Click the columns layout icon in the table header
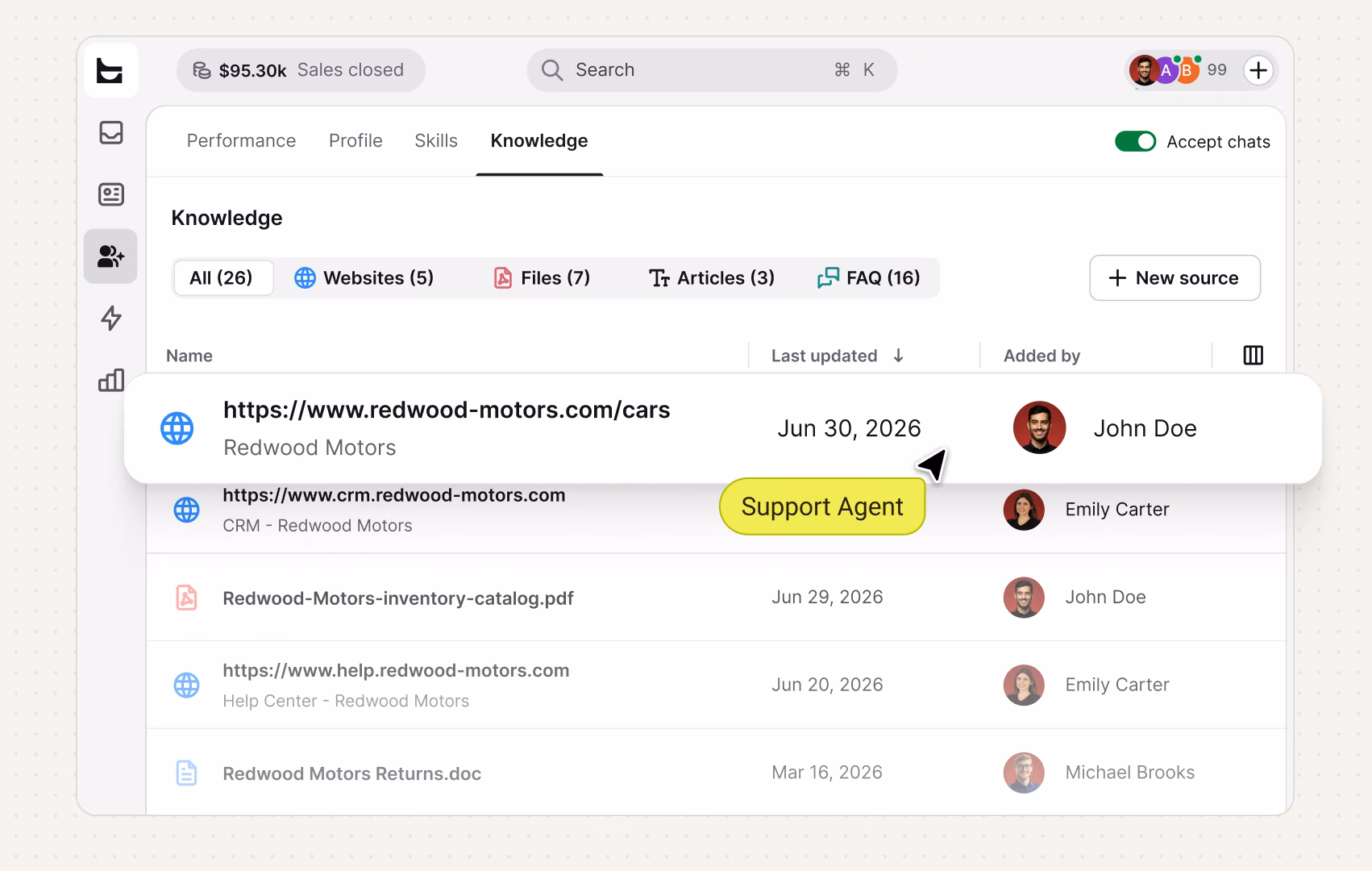1372x871 pixels. coord(1253,356)
